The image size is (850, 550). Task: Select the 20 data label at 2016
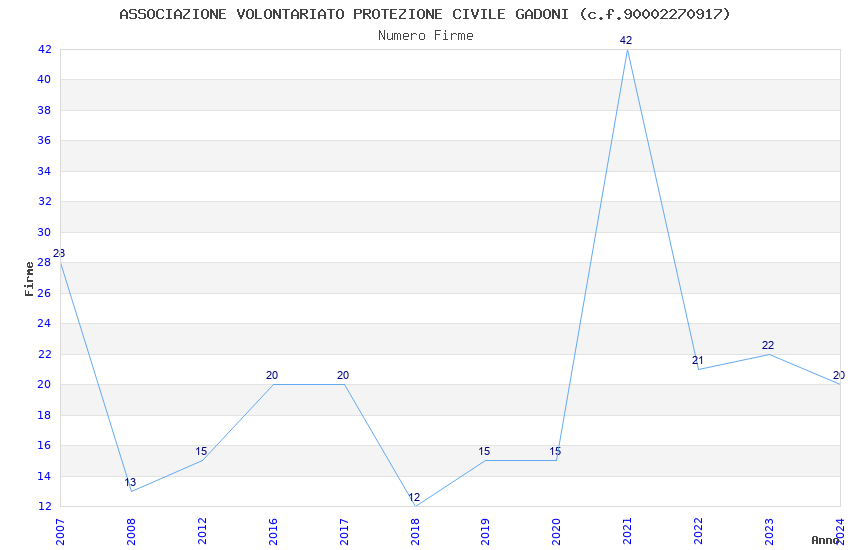[x=272, y=375]
